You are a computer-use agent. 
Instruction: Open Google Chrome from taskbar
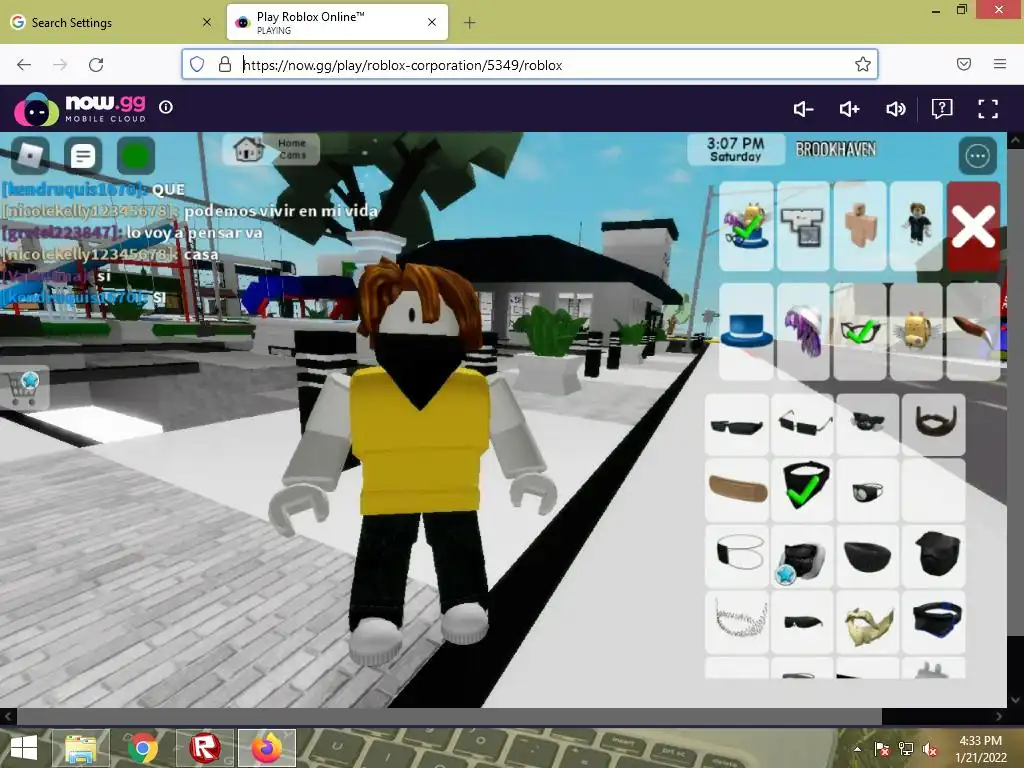click(x=143, y=748)
